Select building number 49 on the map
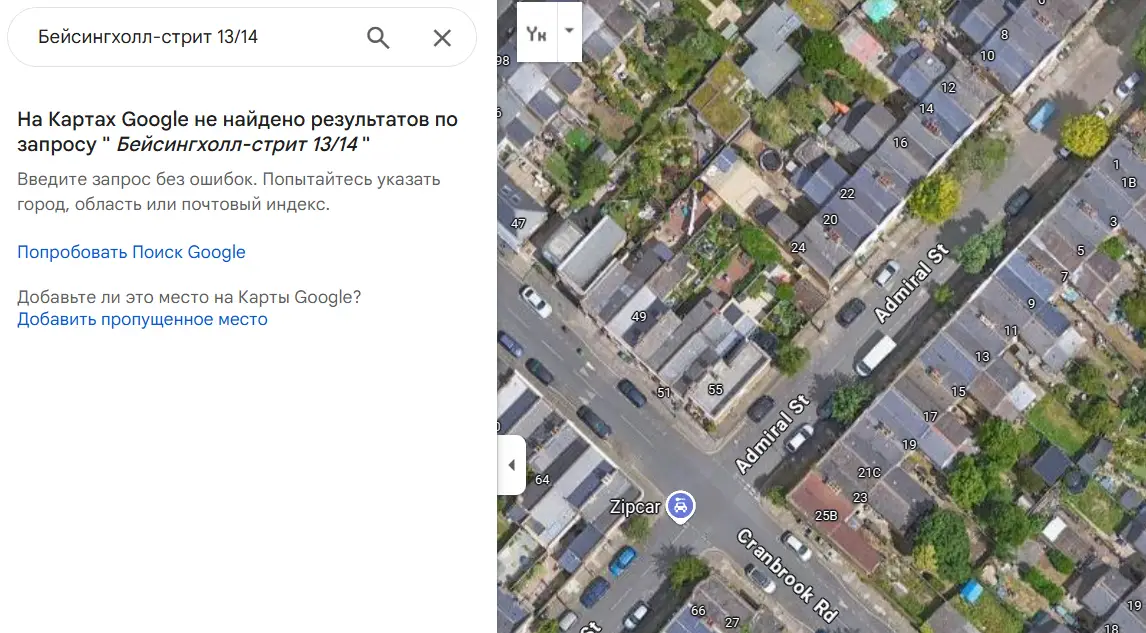This screenshot has width=1146, height=633. (x=640, y=317)
